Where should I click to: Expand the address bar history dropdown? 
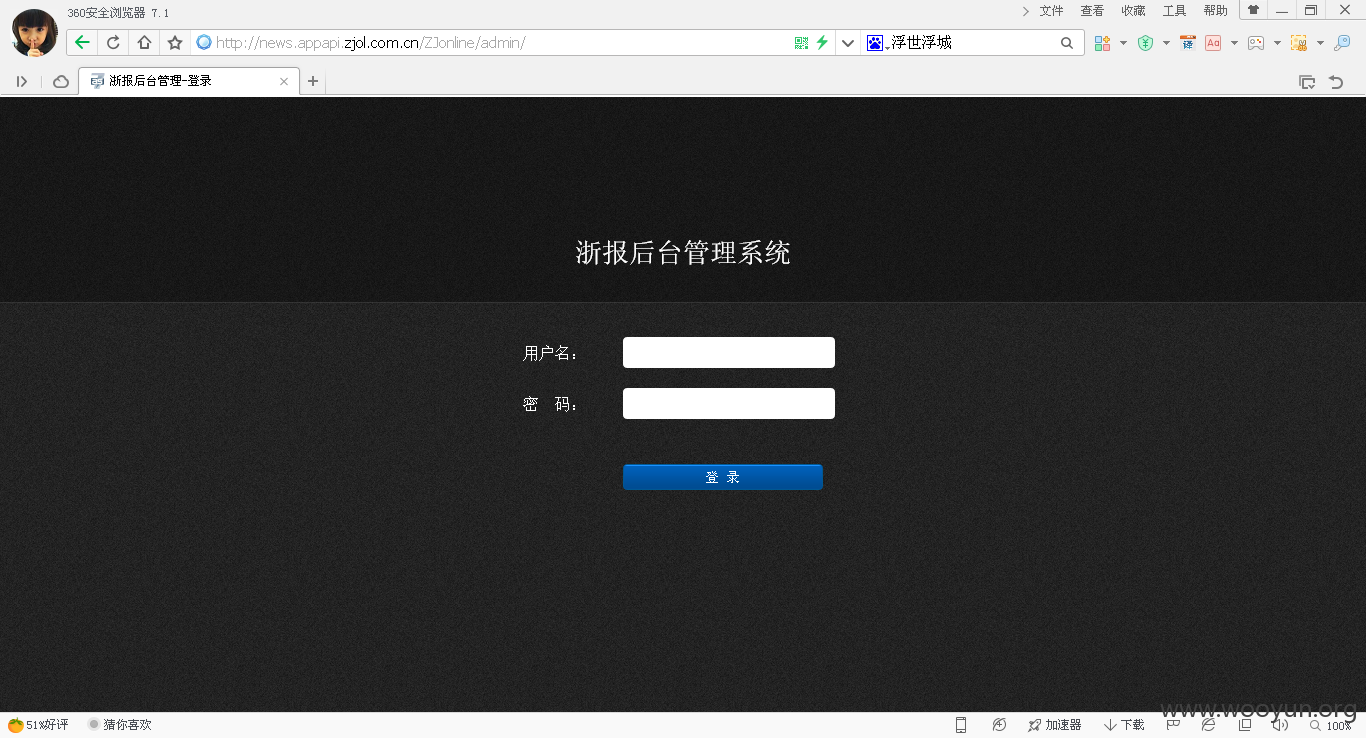pyautogui.click(x=848, y=43)
